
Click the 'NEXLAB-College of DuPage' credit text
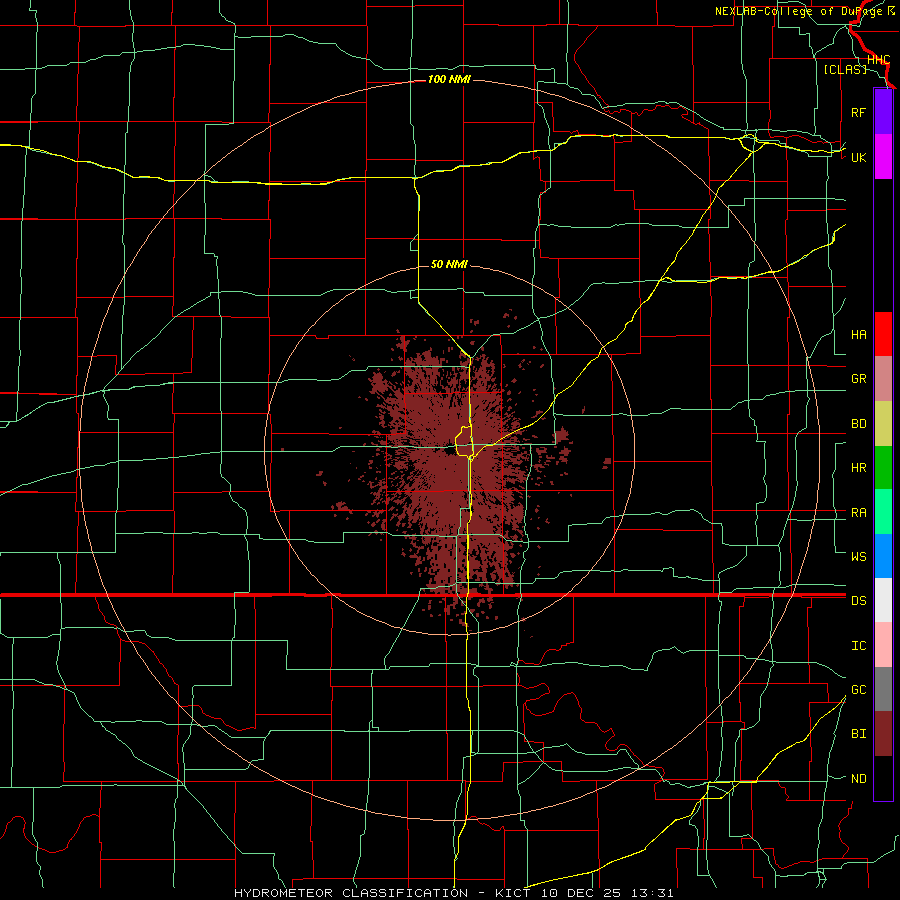click(799, 11)
